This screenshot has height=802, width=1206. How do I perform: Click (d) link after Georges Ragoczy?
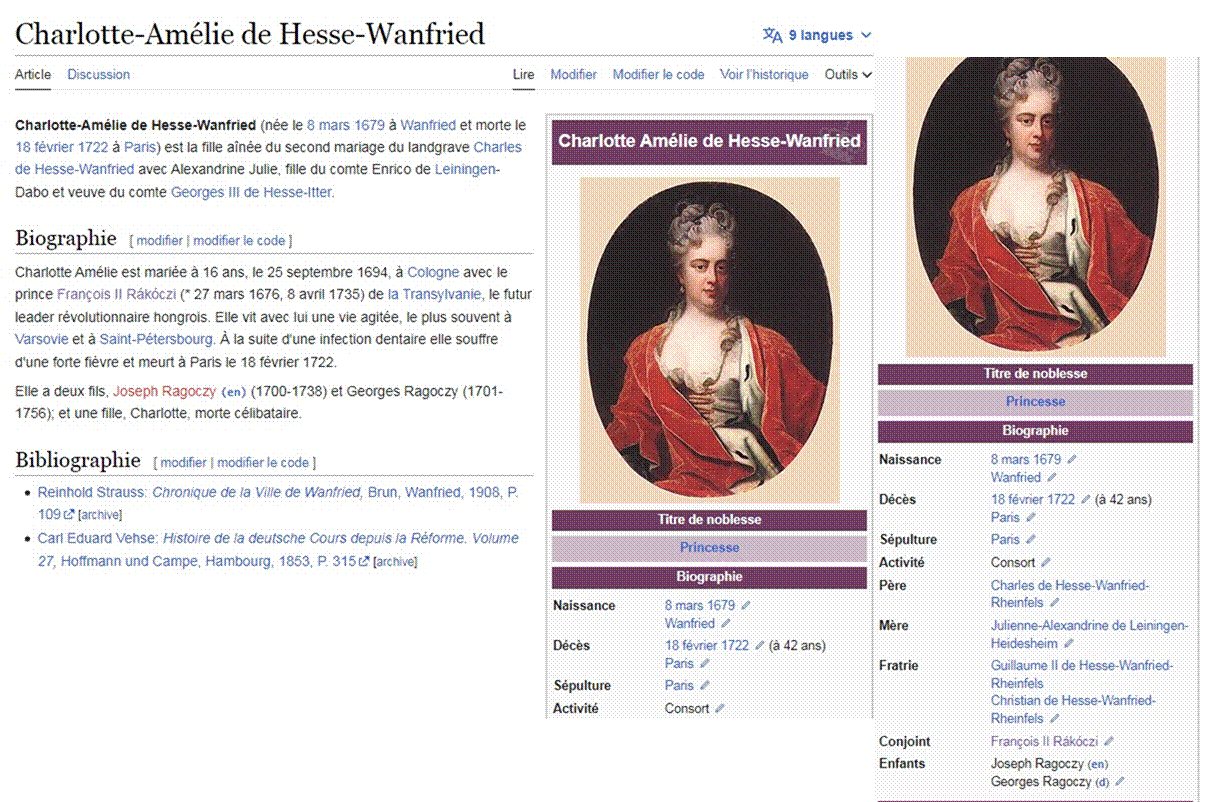1103,782
